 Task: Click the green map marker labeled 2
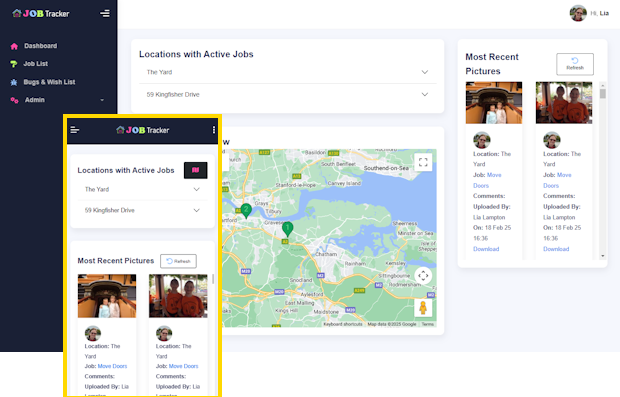point(246,211)
